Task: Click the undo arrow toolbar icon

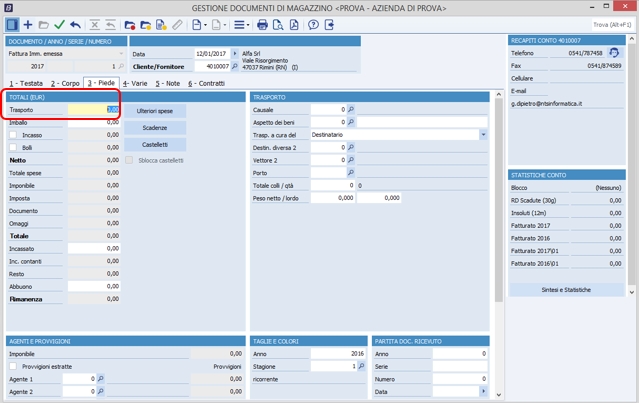Action: tap(76, 24)
